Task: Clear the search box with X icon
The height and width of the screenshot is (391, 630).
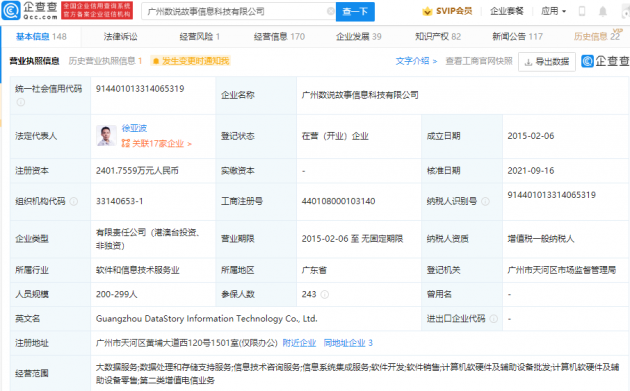Action: (x=331, y=11)
